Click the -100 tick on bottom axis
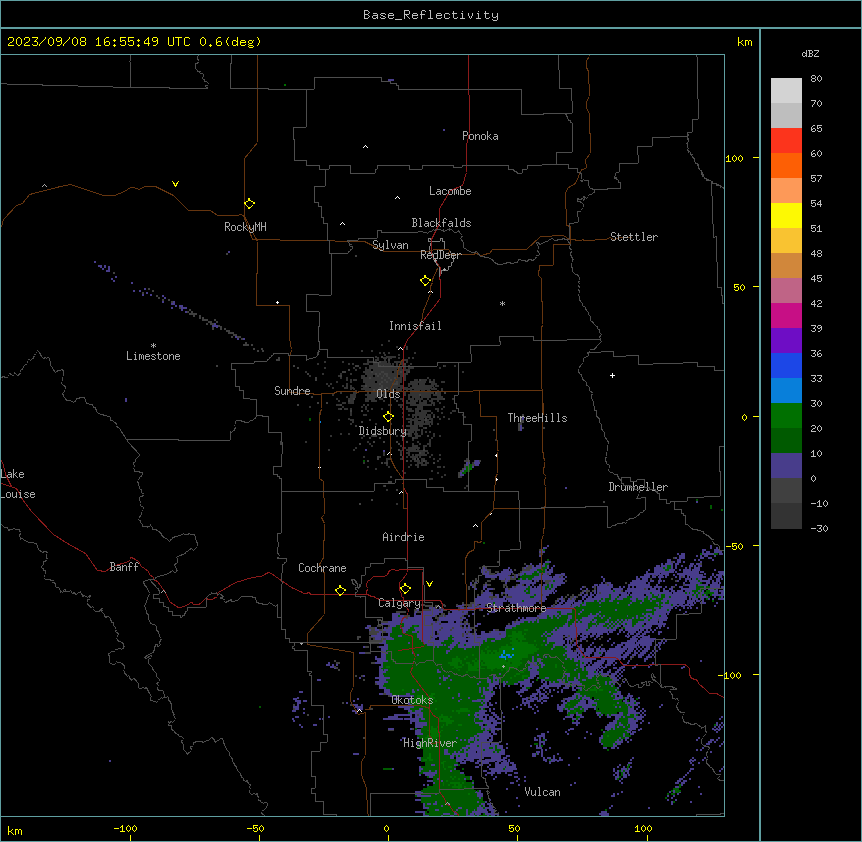862x842 pixels. (125, 828)
